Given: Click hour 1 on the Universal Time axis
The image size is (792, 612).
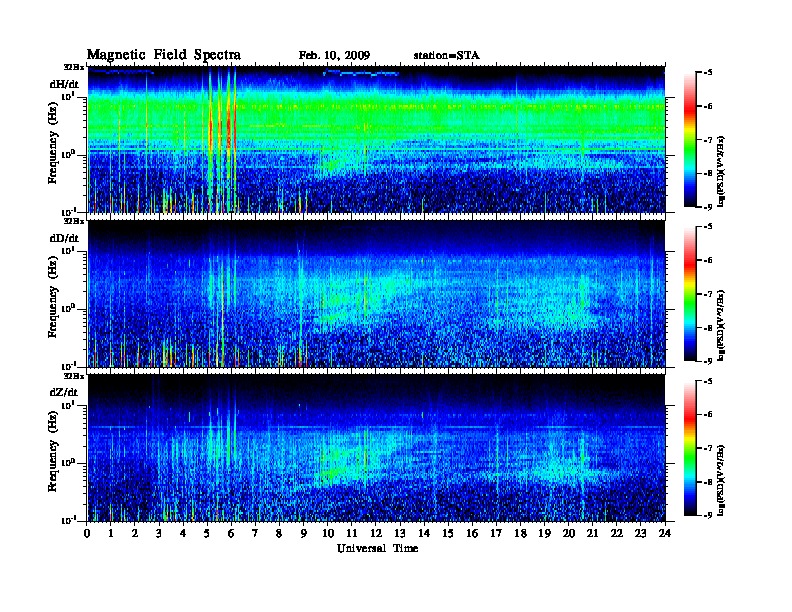Looking at the screenshot, I should click(111, 533).
